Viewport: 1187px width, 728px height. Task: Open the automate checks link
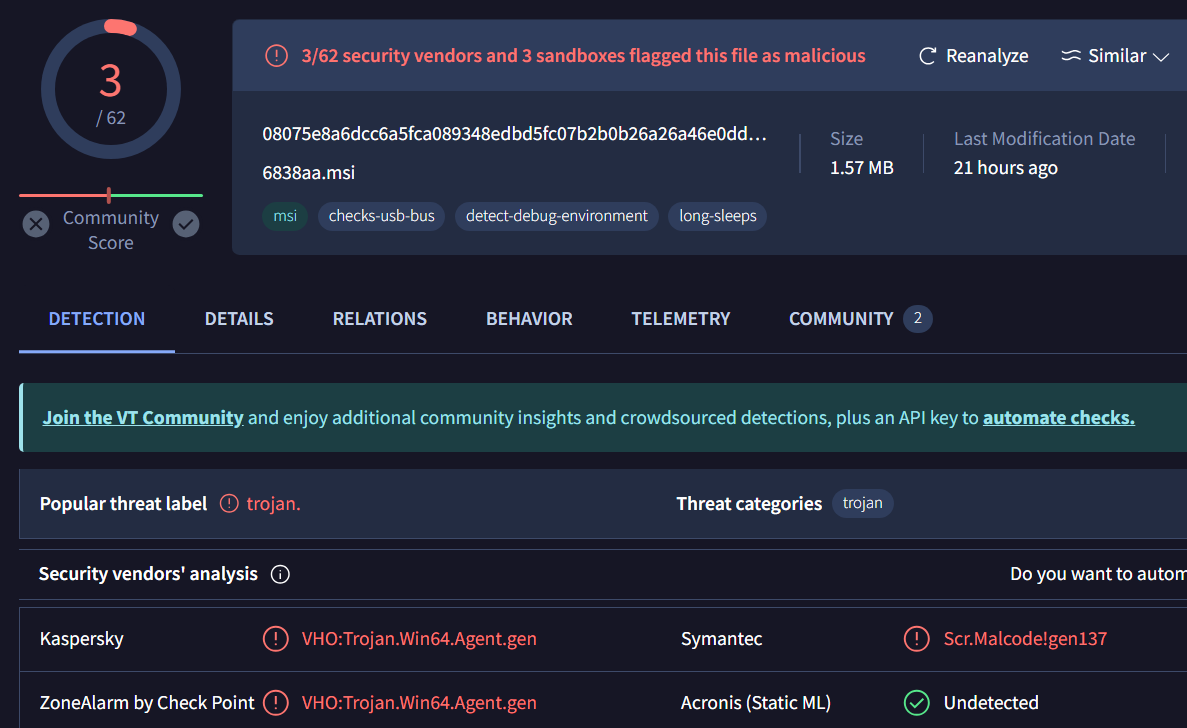point(1058,418)
